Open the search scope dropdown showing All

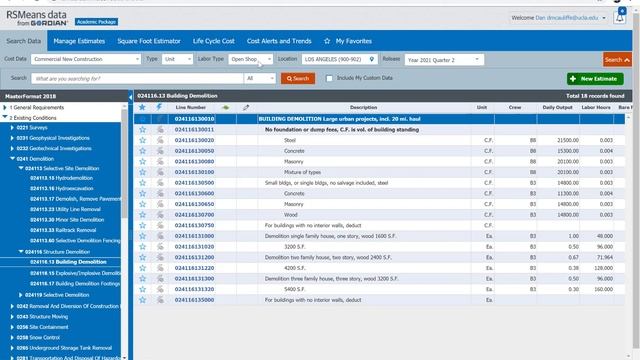260,78
